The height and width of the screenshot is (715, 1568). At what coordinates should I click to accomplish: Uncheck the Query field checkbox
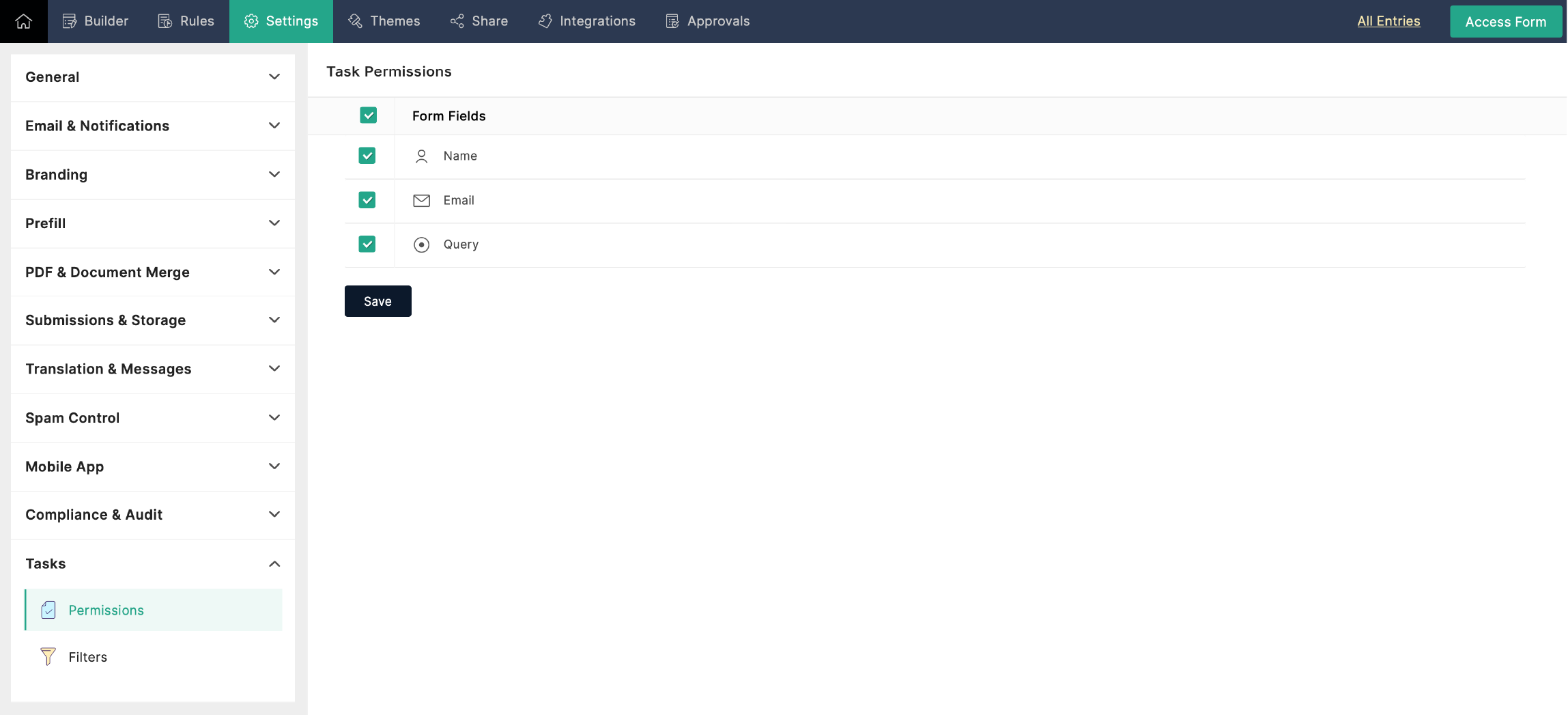(x=367, y=244)
